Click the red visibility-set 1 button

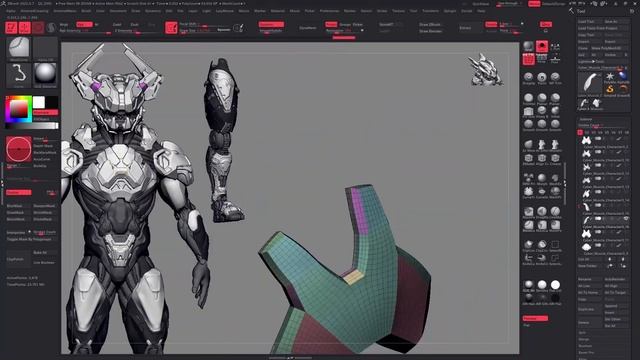click(x=580, y=132)
